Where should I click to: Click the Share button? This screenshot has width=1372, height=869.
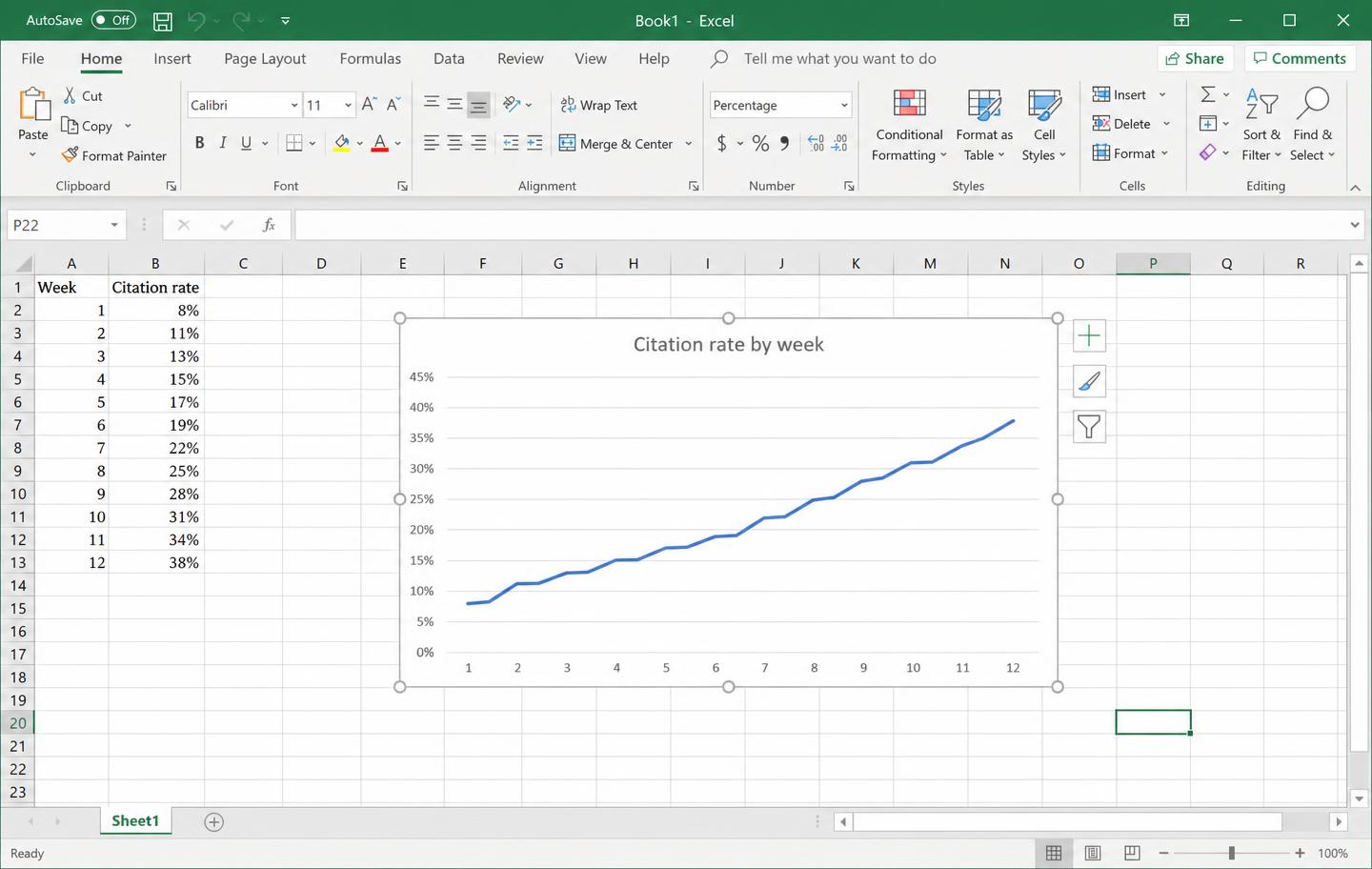1195,58
